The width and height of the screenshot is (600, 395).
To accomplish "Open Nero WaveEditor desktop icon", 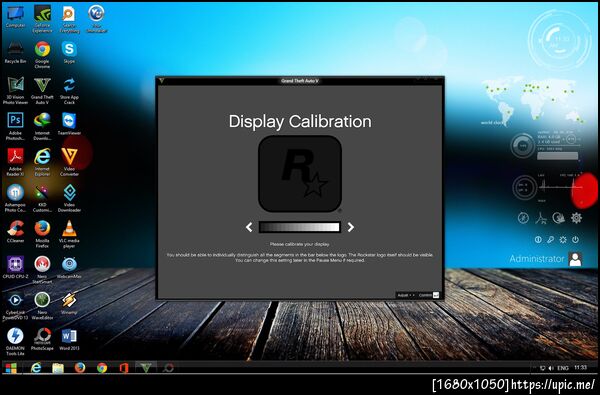I will pyautogui.click(x=42, y=306).
